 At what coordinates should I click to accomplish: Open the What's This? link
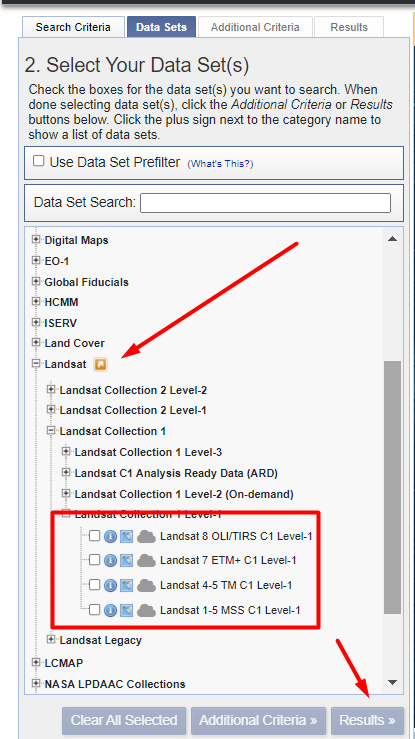click(220, 164)
